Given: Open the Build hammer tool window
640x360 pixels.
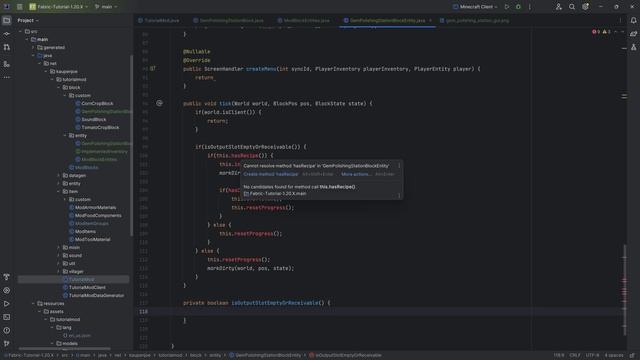Looking at the screenshot, I should point(7,277).
